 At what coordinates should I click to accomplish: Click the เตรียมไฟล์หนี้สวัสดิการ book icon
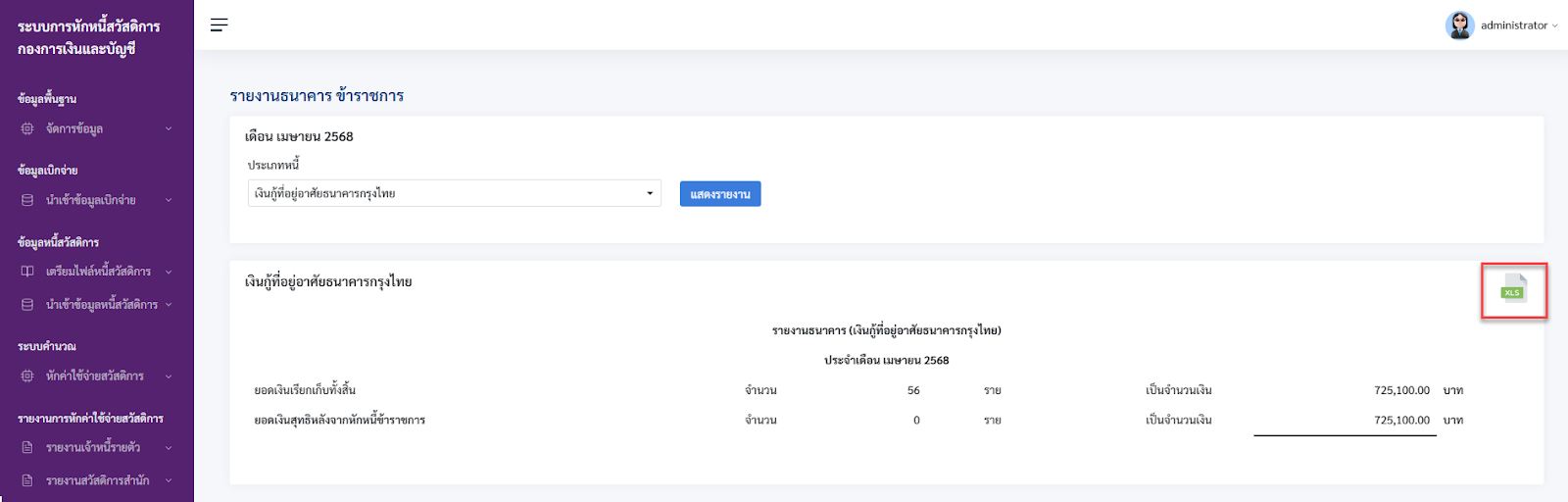pyautogui.click(x=27, y=272)
